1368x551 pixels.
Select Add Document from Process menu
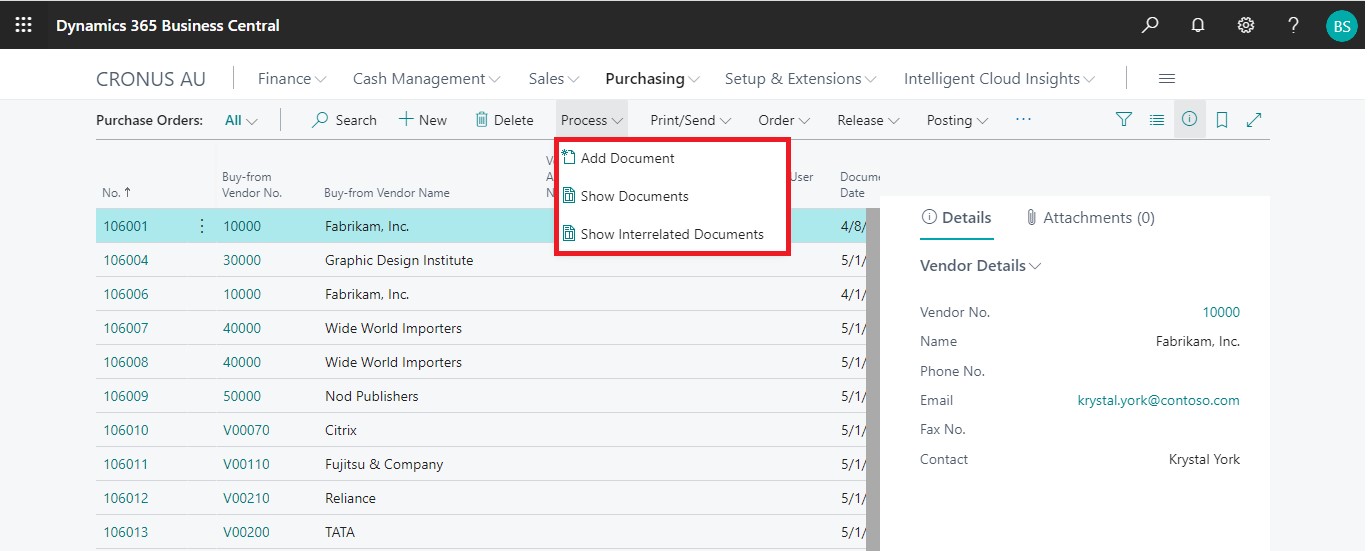coord(627,158)
